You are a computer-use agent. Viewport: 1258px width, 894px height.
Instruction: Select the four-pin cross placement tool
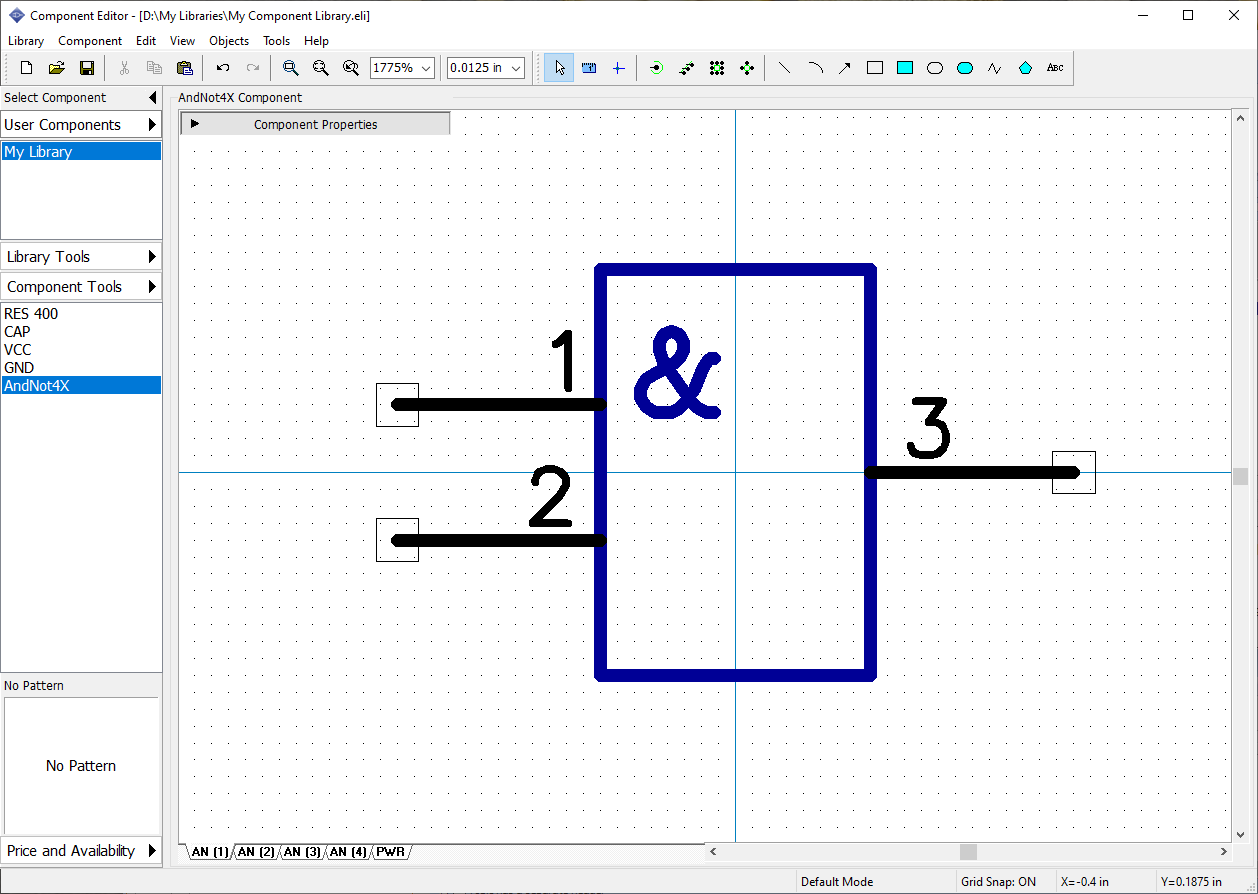coord(746,68)
